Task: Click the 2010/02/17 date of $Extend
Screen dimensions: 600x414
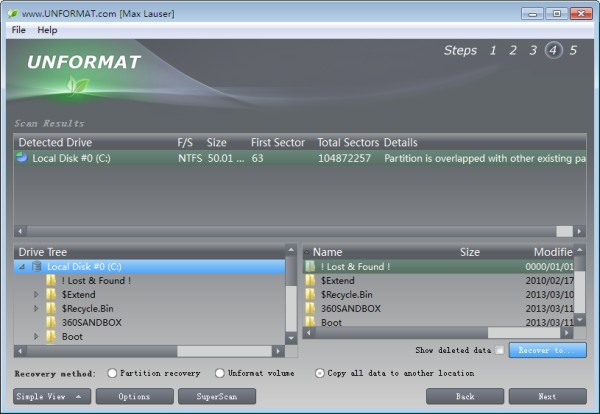Action: point(549,280)
